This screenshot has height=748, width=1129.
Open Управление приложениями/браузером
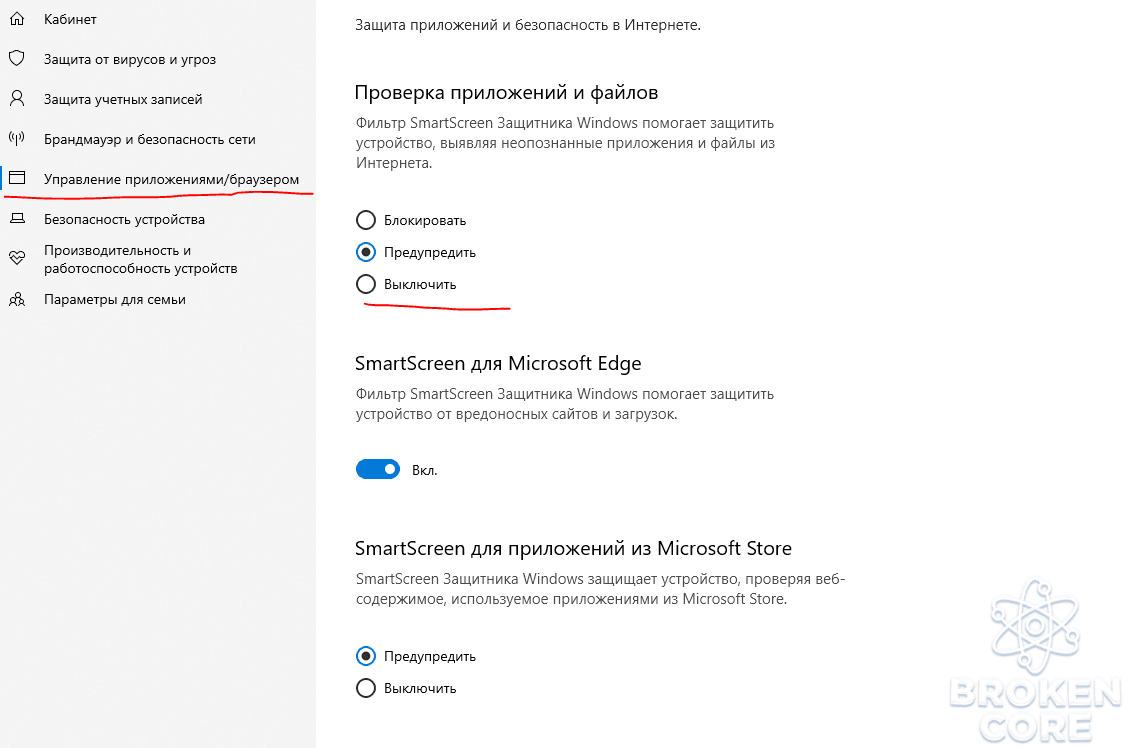171,179
